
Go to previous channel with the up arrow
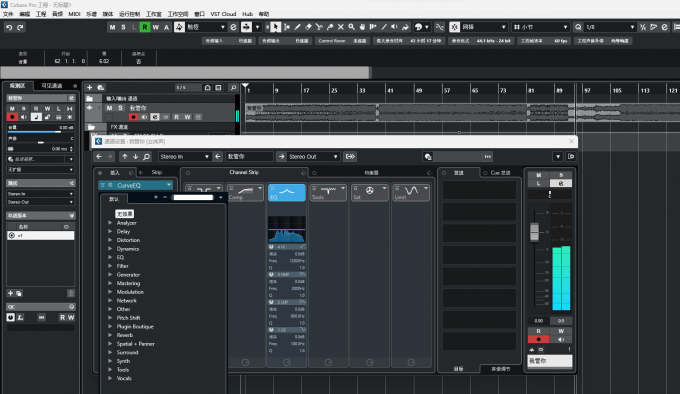(x=125, y=156)
